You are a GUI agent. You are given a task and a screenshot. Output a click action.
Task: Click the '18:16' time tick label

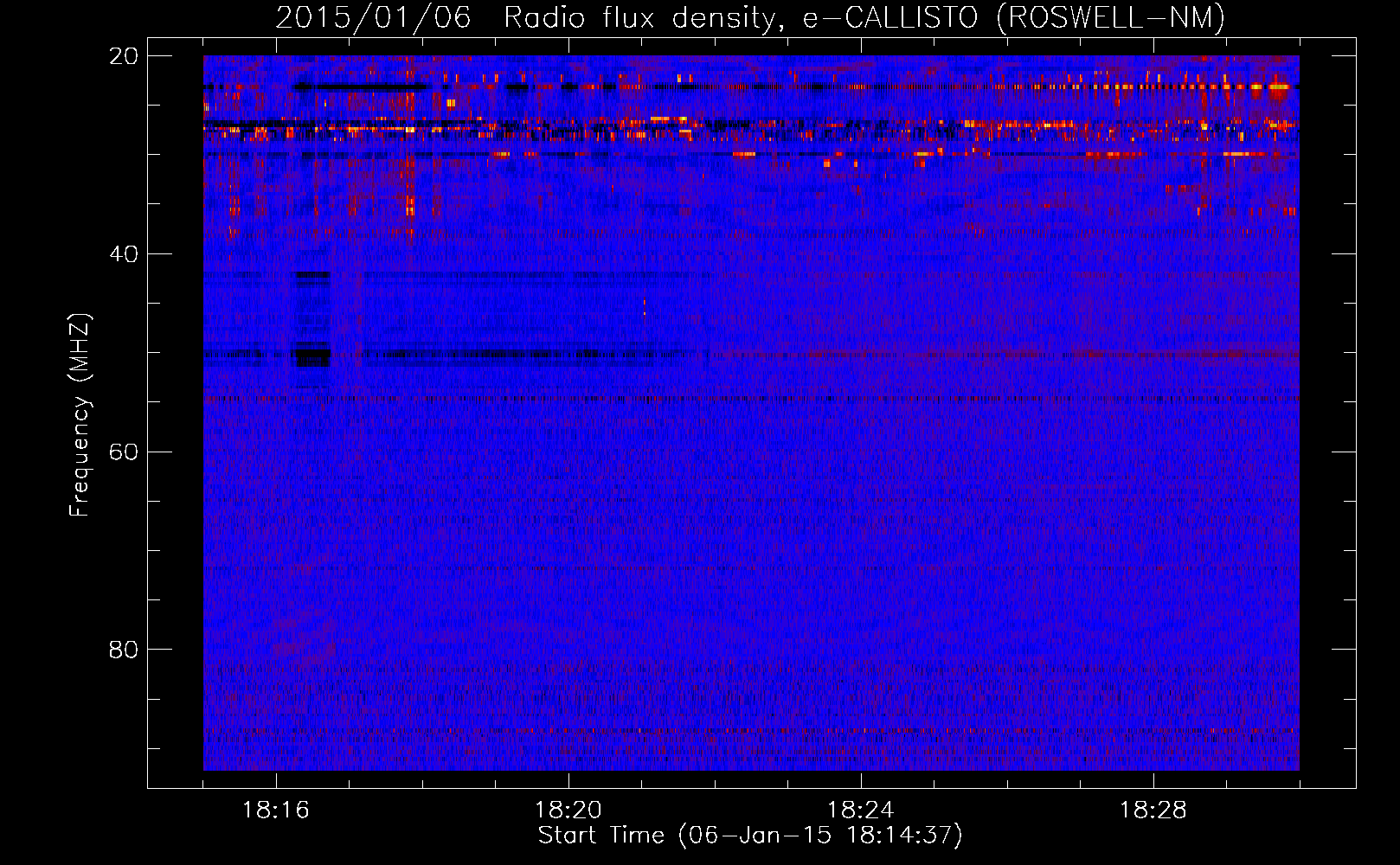click(276, 811)
